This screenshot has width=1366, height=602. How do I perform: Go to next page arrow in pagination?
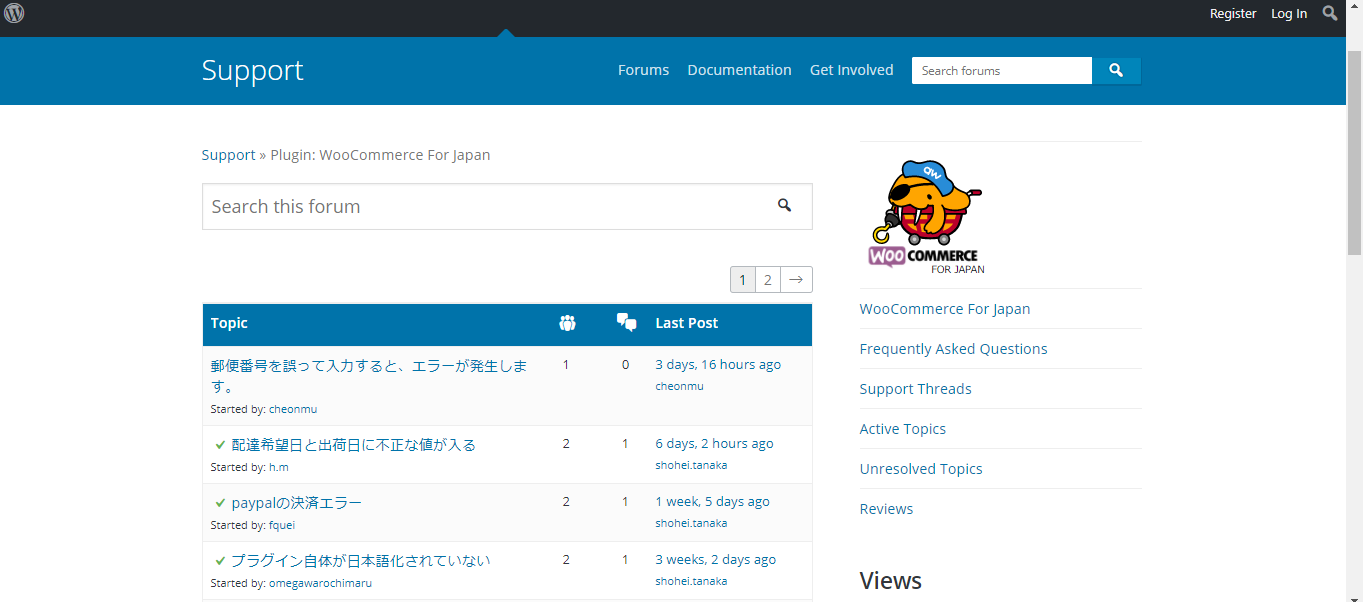(796, 280)
